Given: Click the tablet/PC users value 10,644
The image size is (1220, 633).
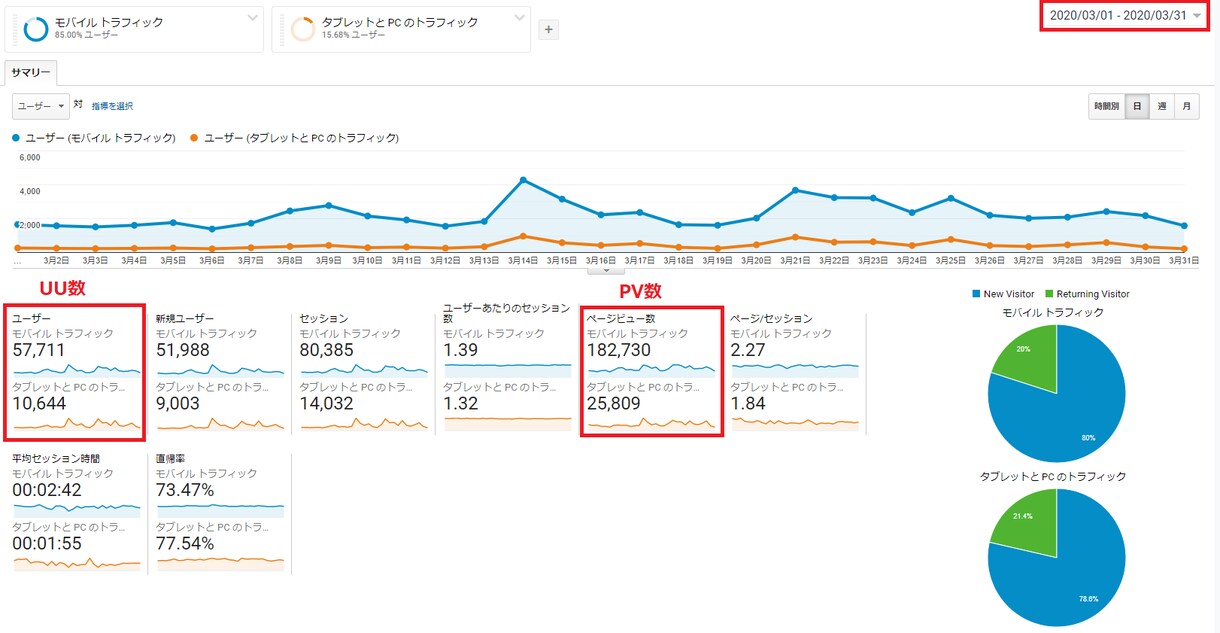Looking at the screenshot, I should click(39, 404).
